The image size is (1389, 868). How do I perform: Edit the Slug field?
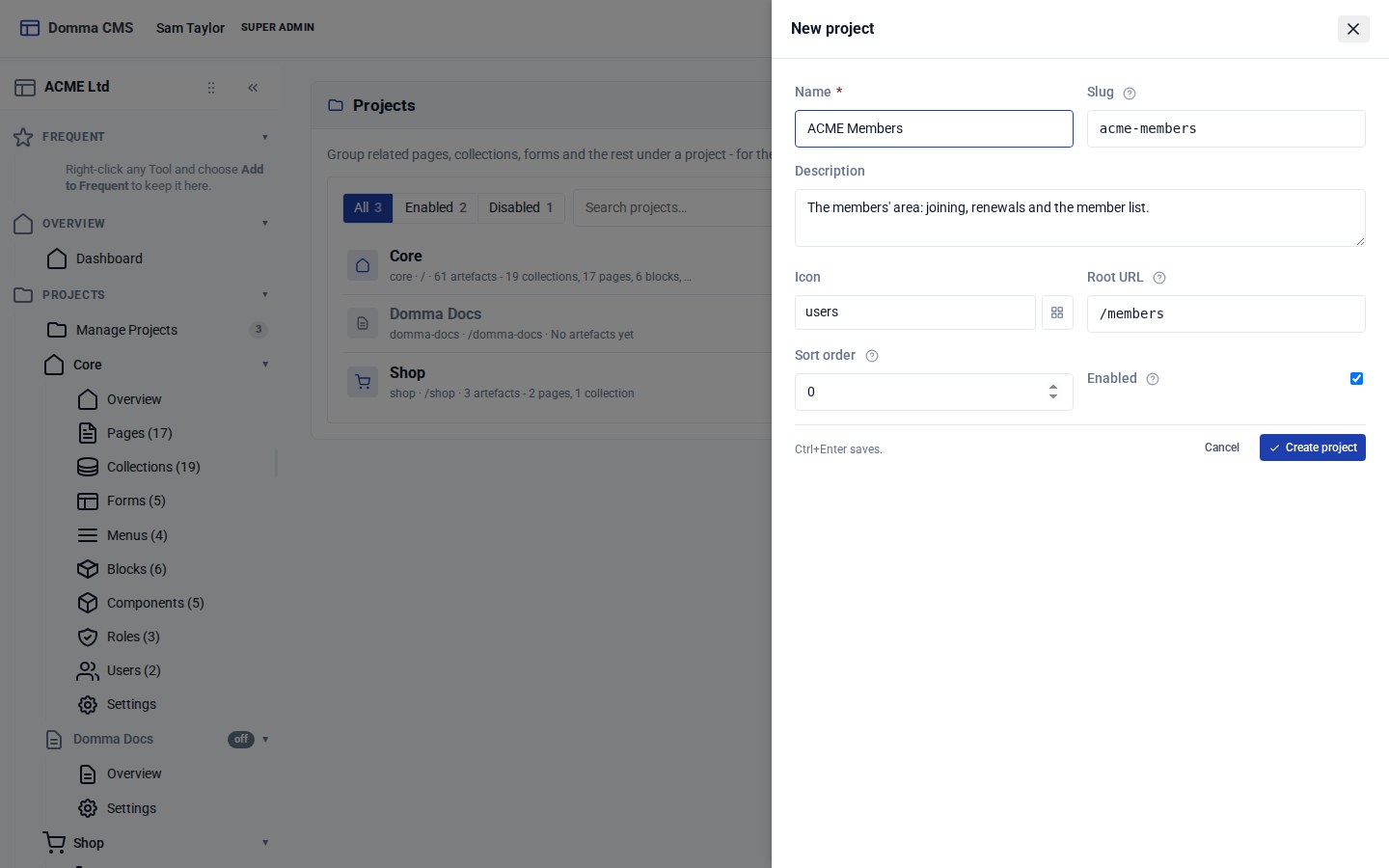point(1226,129)
